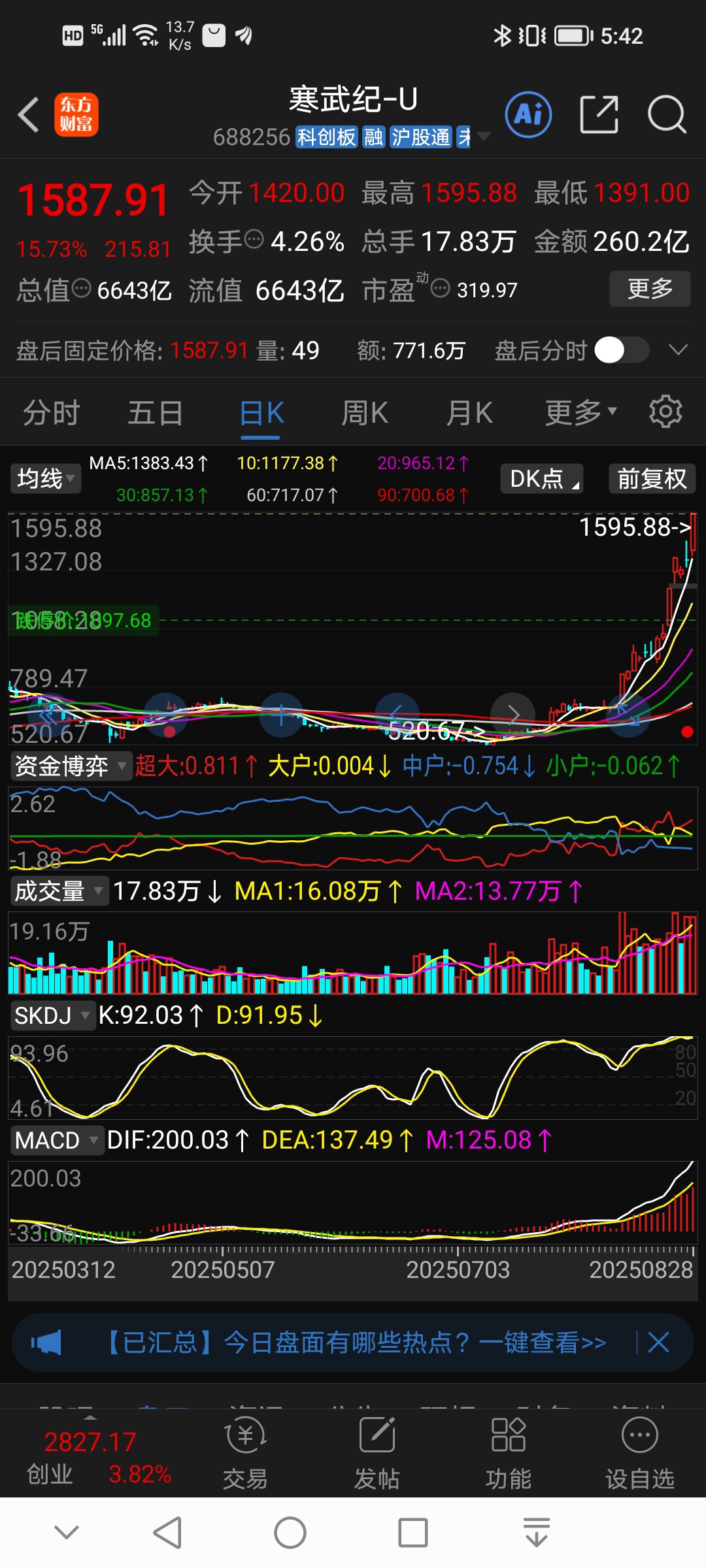The height and width of the screenshot is (1568, 706).
Task: Tap the chart expand diagonal-arrow overlay
Action: tap(629, 715)
